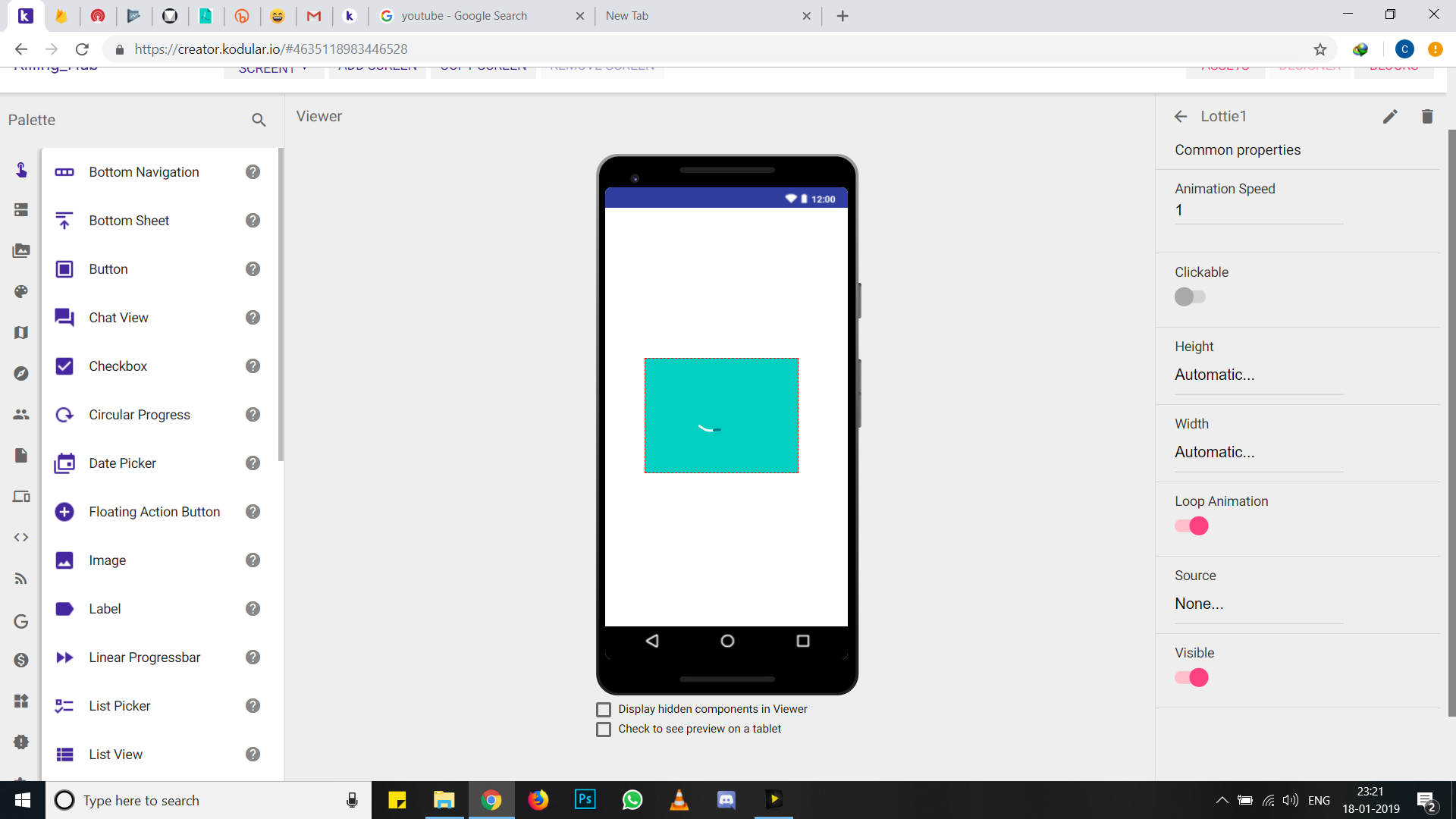The width and height of the screenshot is (1456, 819).
Task: Switch to the youtube Google Search tab
Action: (482, 16)
